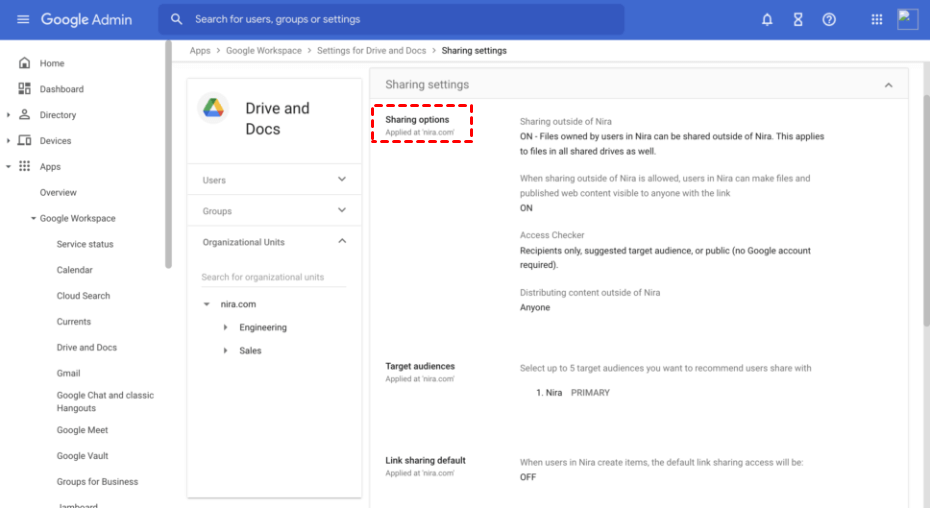930x508 pixels.
Task: Expand the Groups dropdown chevron
Action: point(342,211)
